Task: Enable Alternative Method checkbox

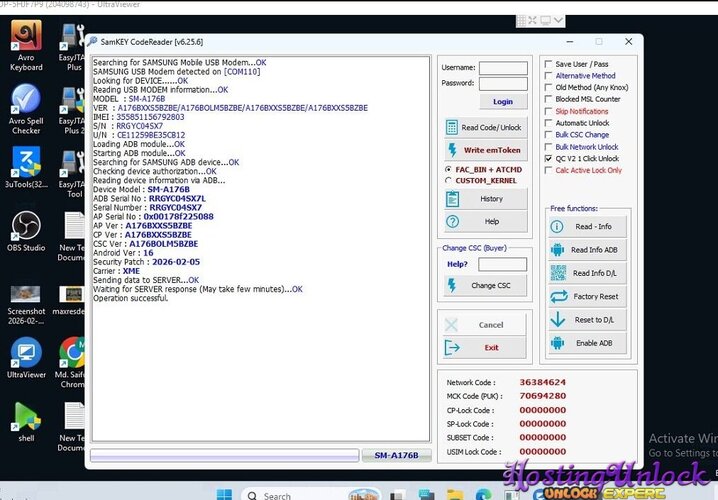Action: pyautogui.click(x=548, y=76)
